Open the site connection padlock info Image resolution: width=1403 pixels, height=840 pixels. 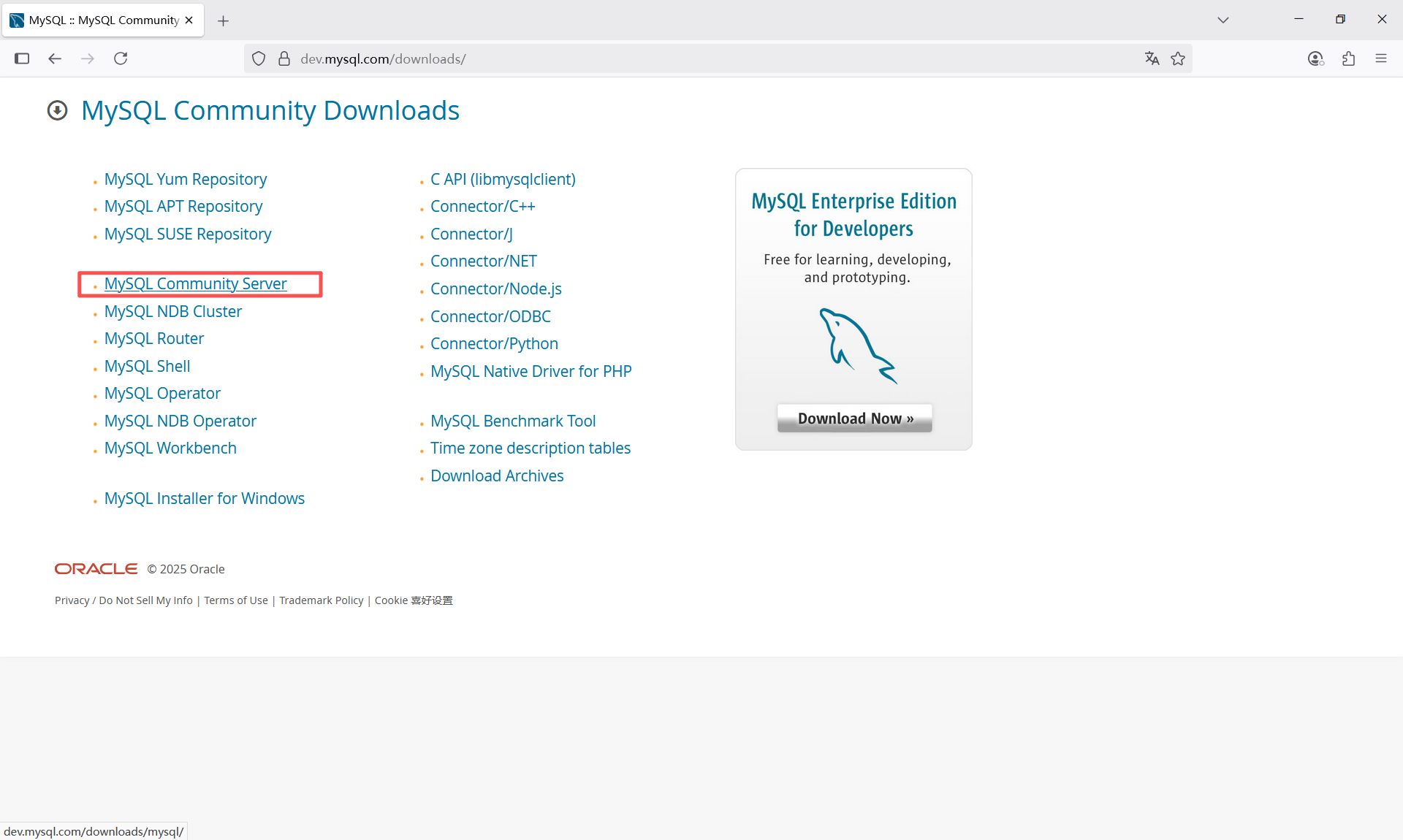[x=284, y=58]
